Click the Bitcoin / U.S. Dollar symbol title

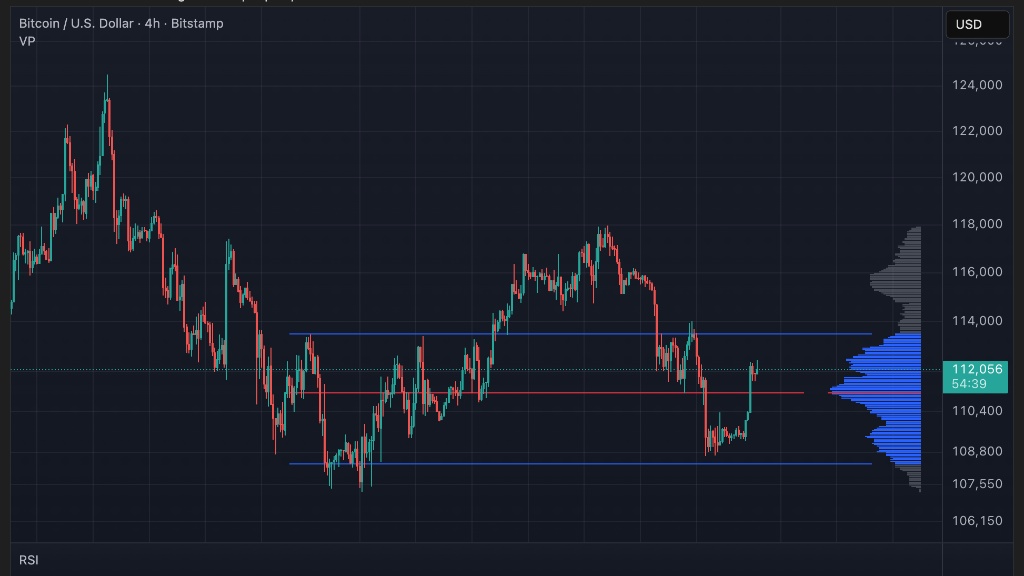[x=77, y=23]
